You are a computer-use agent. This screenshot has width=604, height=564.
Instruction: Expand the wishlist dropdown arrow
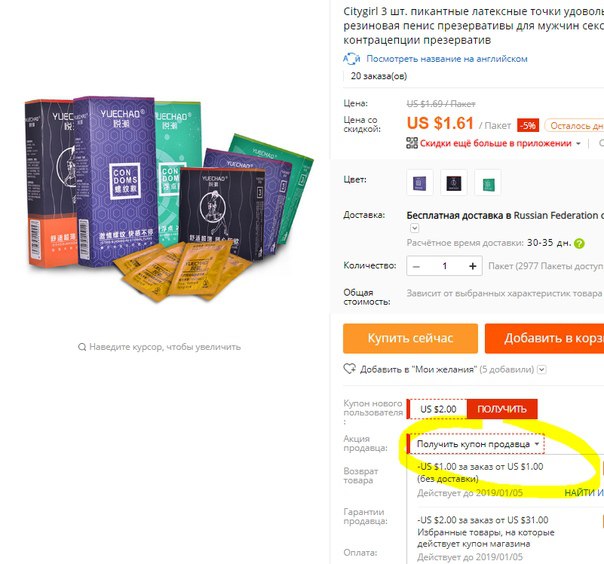coord(542,369)
